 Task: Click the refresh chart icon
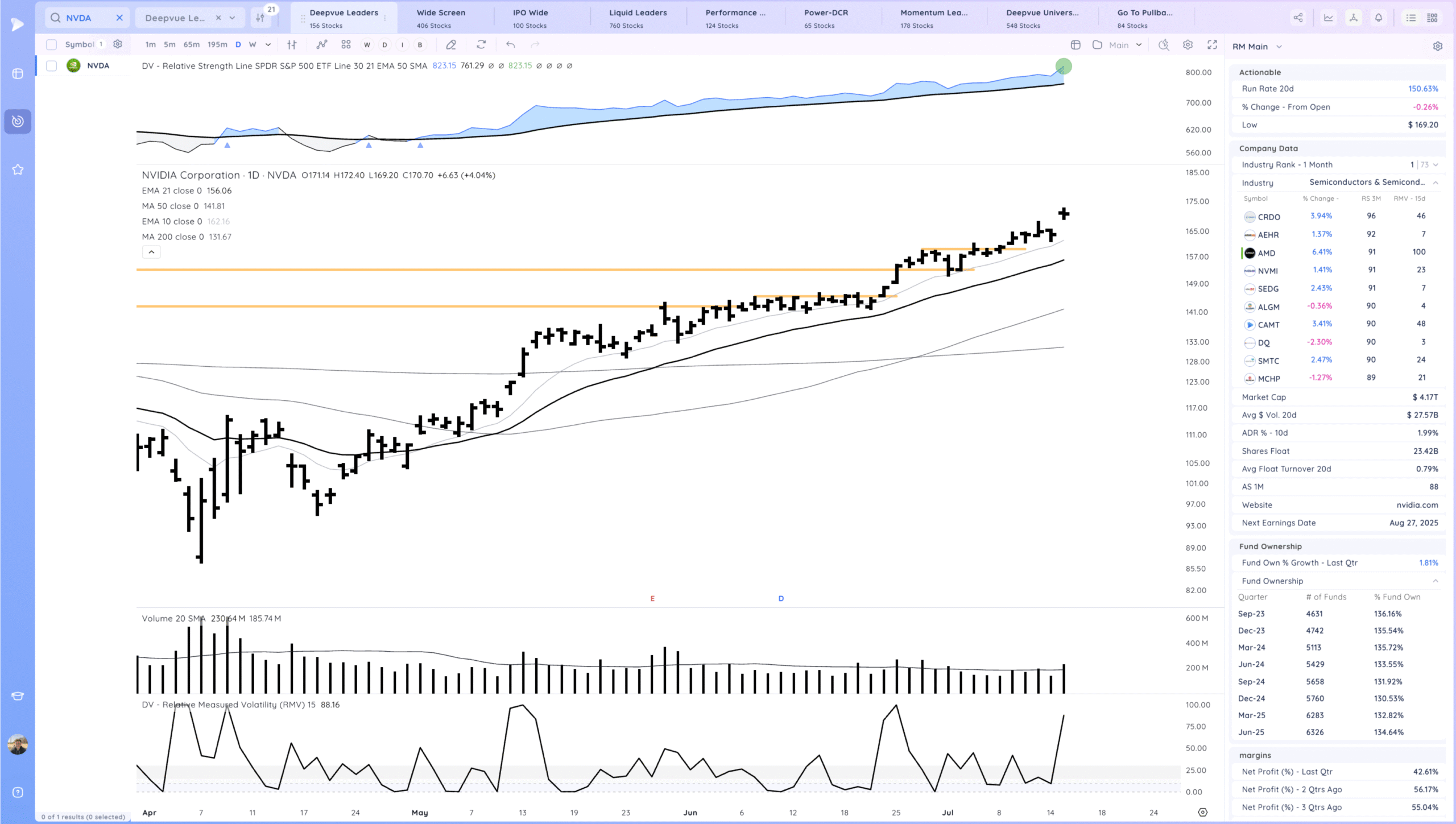pos(481,44)
